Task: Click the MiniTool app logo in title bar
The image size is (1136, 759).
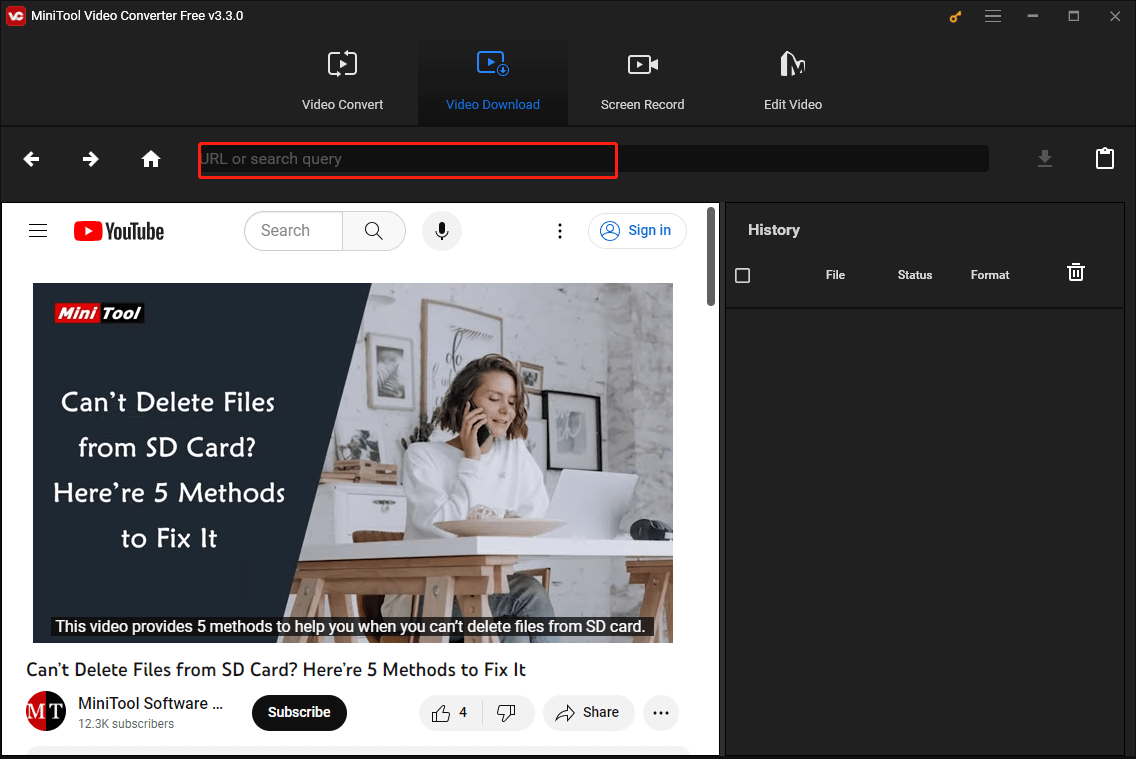Action: click(15, 16)
